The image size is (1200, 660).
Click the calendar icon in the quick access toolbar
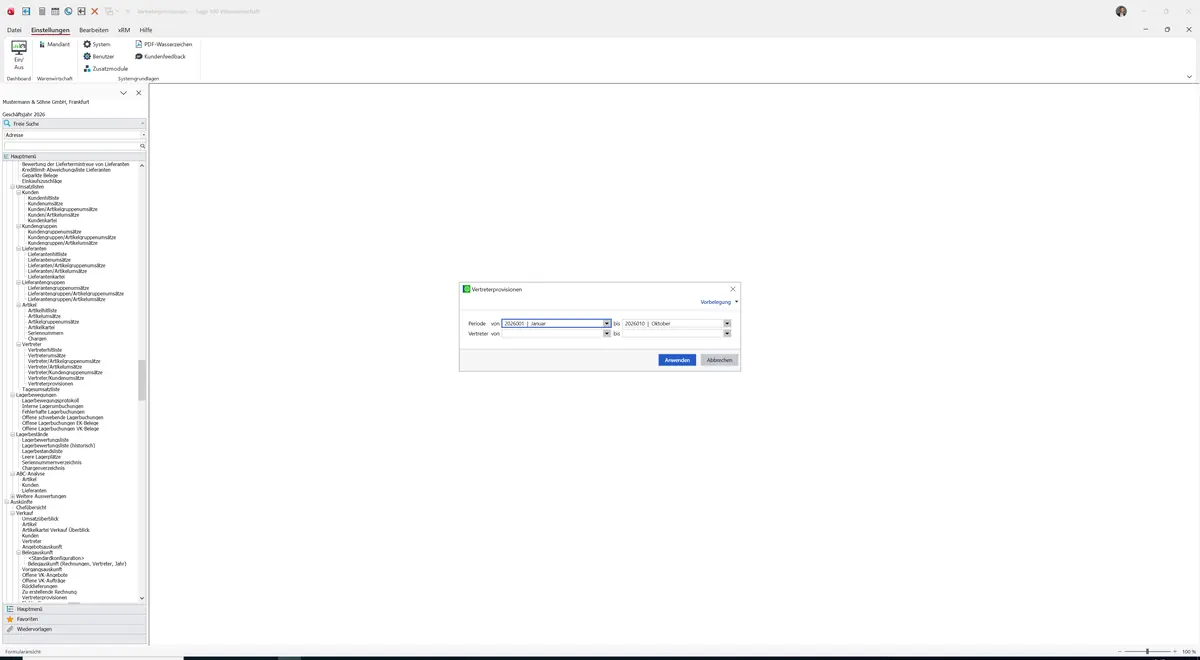[x=55, y=11]
